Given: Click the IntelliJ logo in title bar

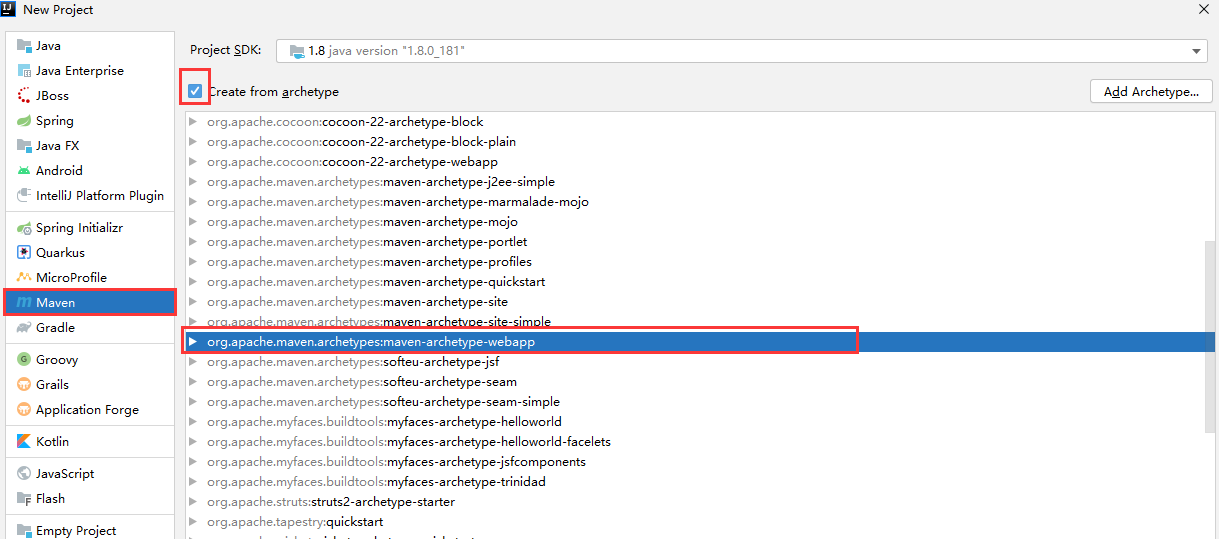Looking at the screenshot, I should (9, 9).
